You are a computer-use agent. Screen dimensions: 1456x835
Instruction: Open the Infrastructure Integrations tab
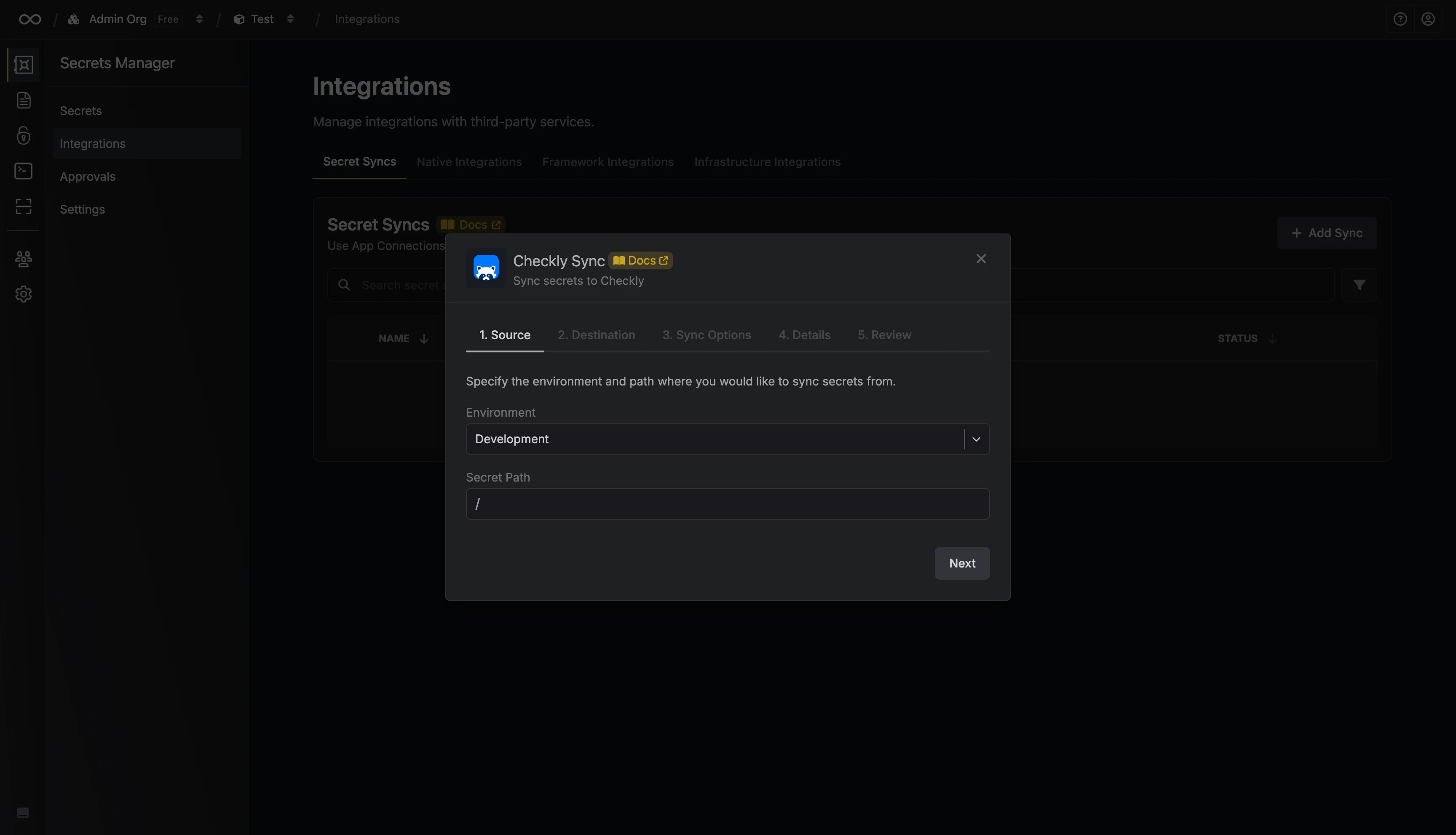coord(767,162)
